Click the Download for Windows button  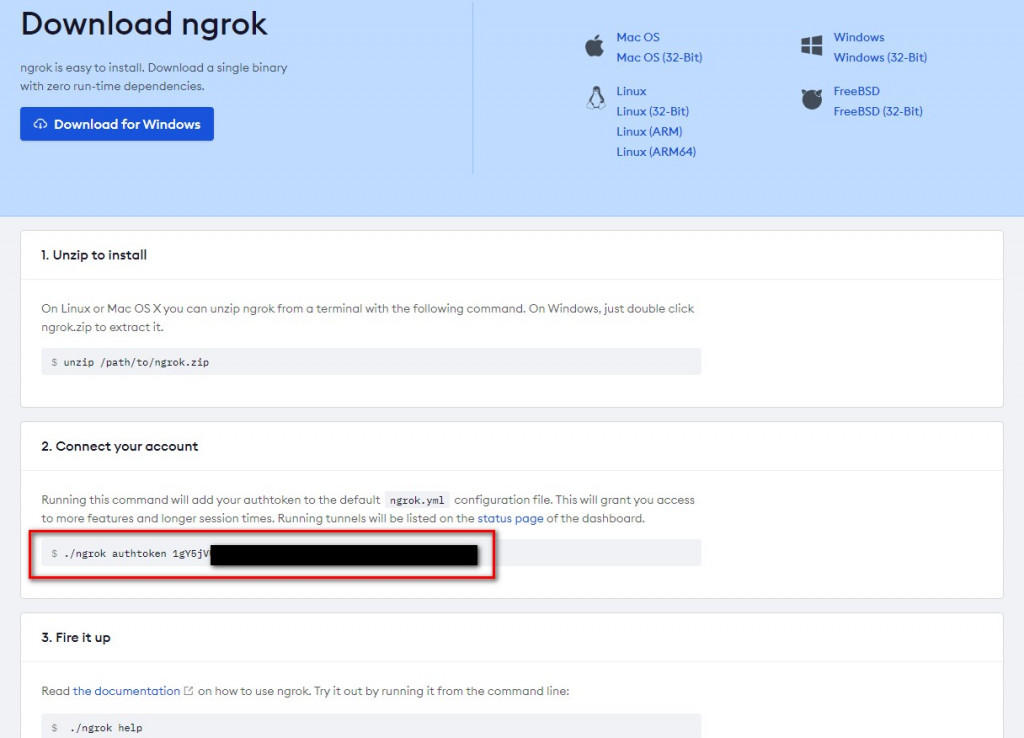click(117, 124)
